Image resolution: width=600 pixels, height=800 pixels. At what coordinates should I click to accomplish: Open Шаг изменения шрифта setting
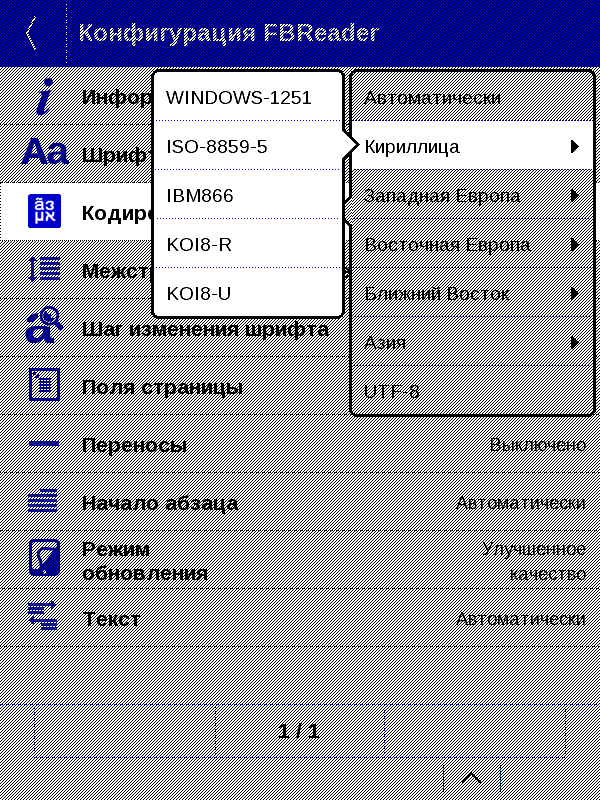point(300,328)
